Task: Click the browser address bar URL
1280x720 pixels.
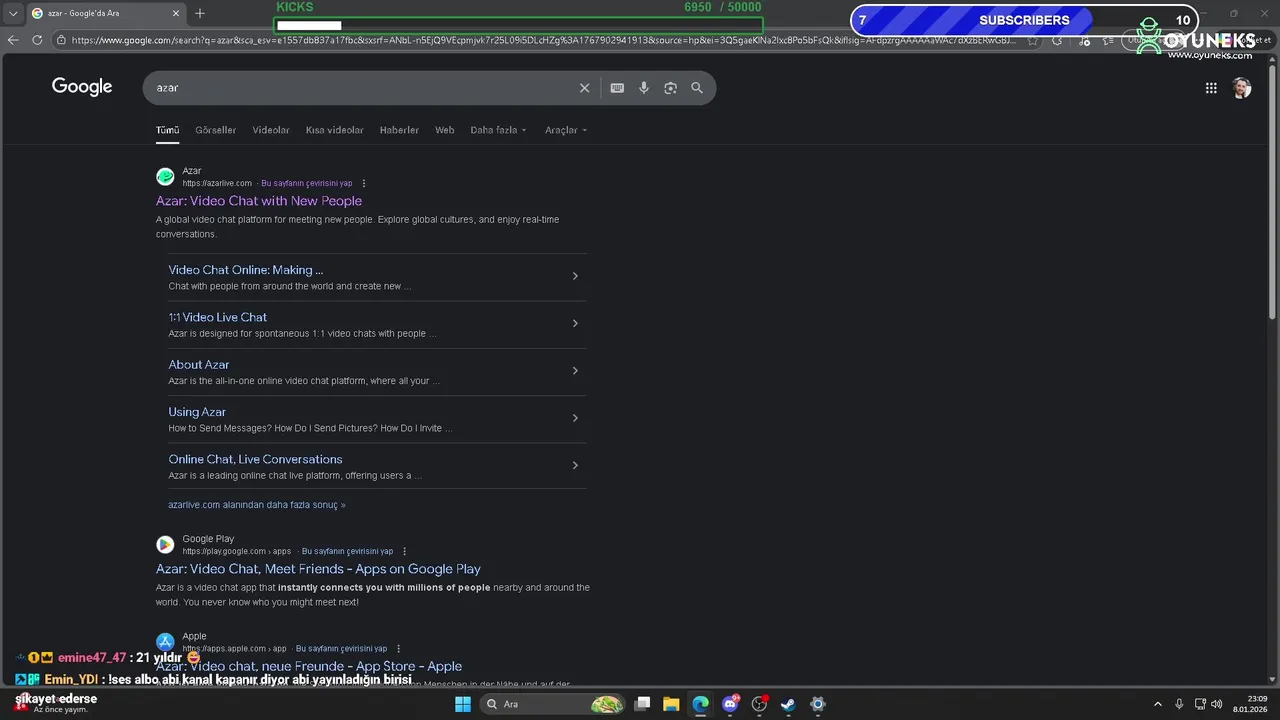Action: 545,40
